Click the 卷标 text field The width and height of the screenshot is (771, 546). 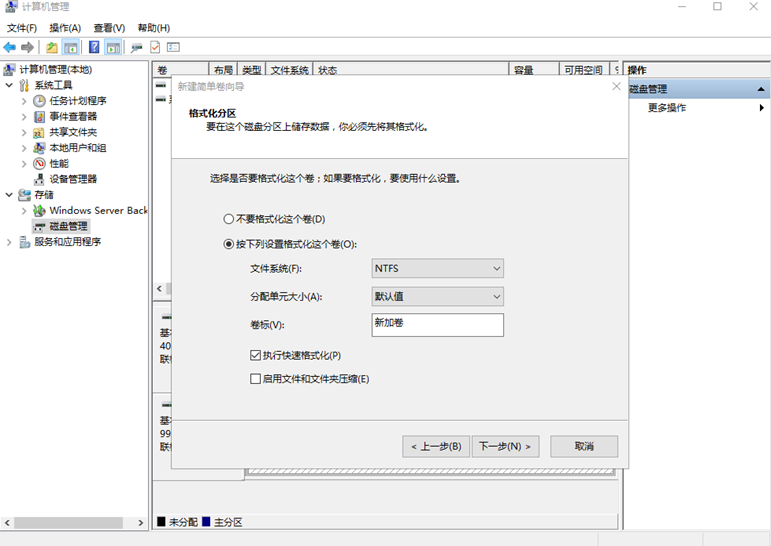438,325
